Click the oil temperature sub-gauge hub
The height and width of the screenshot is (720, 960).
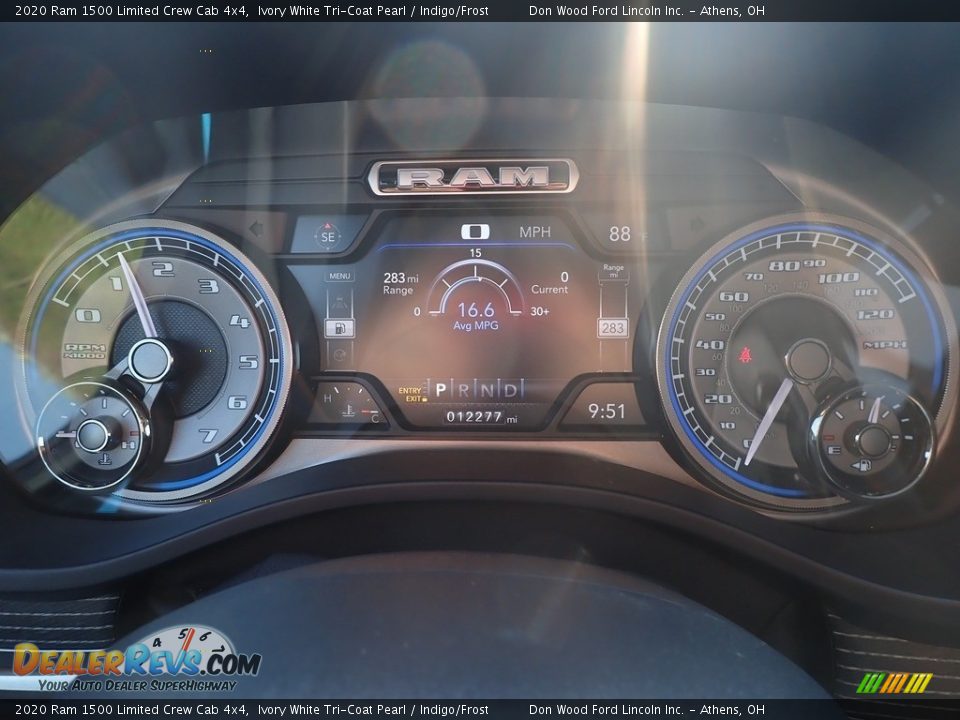92,435
